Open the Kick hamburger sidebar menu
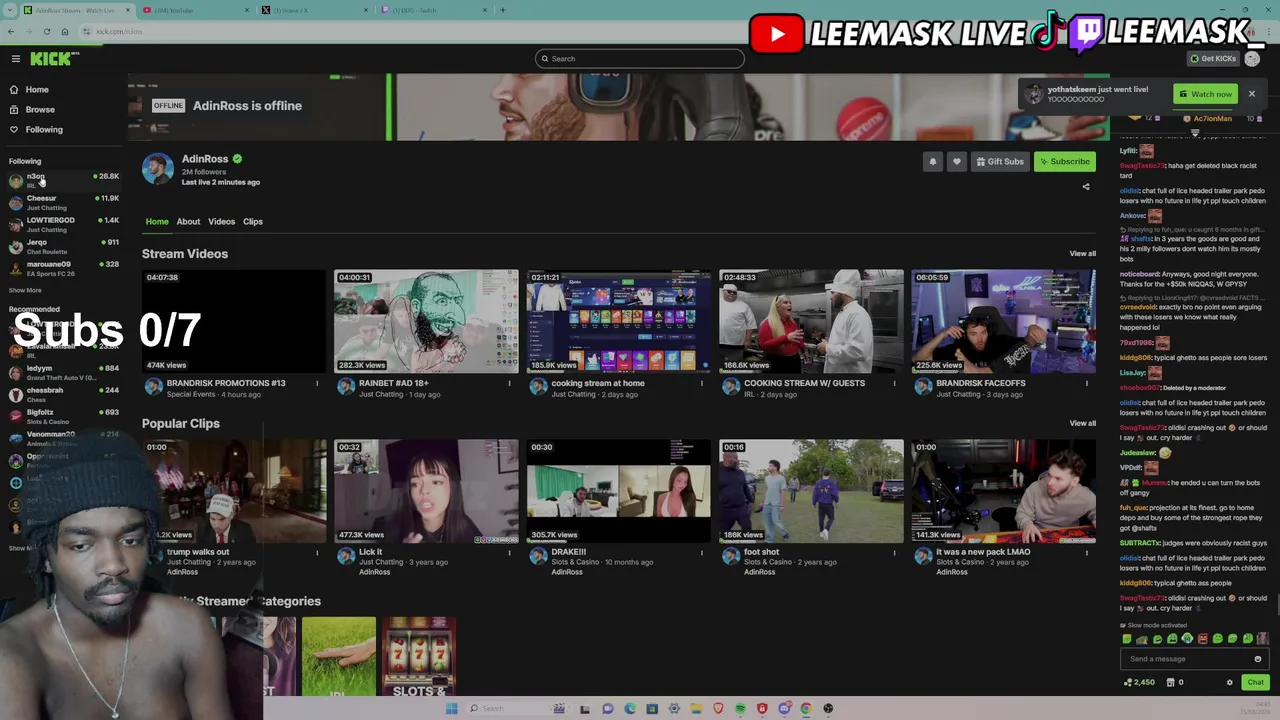 tap(15, 59)
